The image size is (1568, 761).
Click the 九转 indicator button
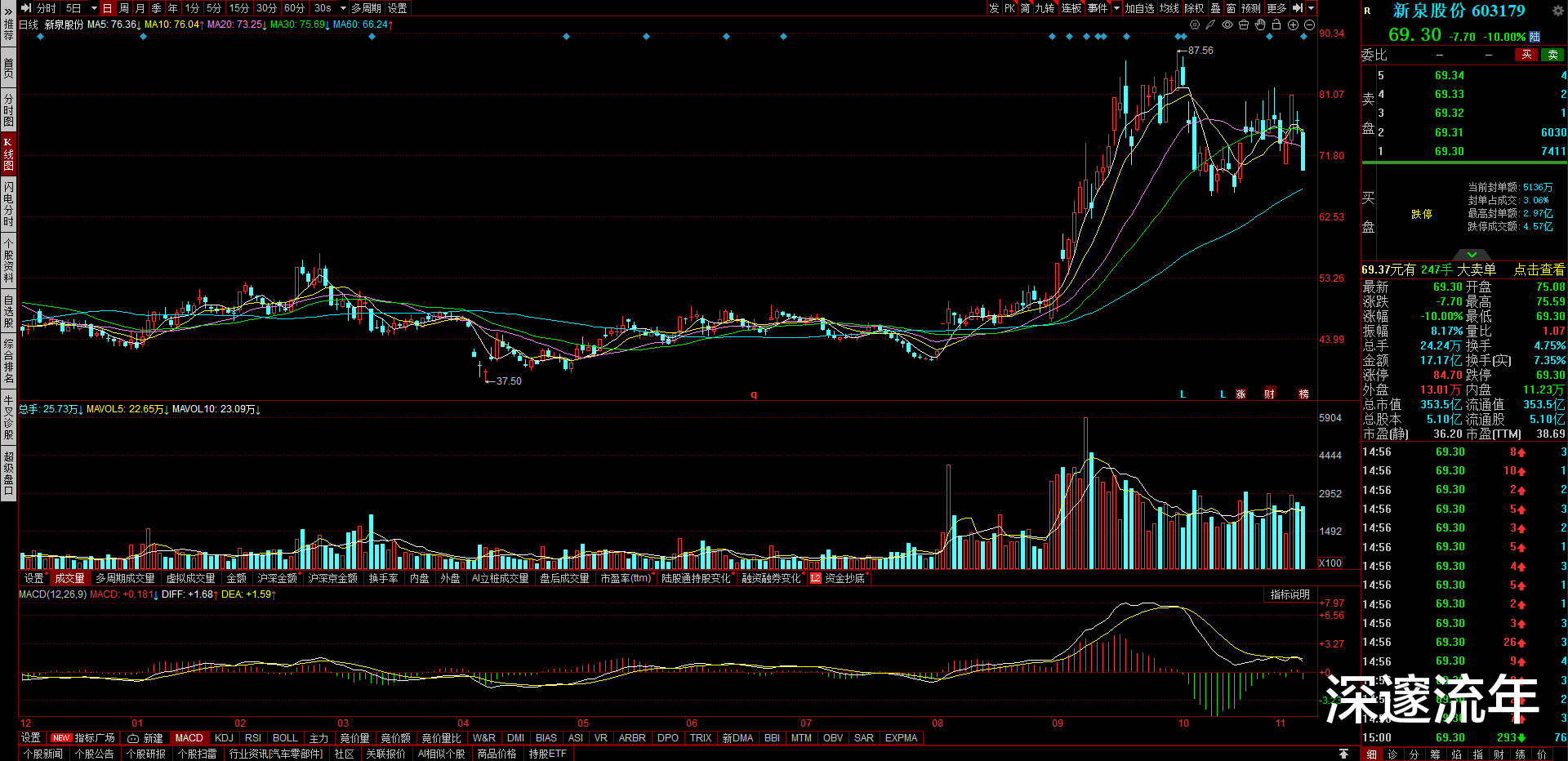tap(1045, 8)
